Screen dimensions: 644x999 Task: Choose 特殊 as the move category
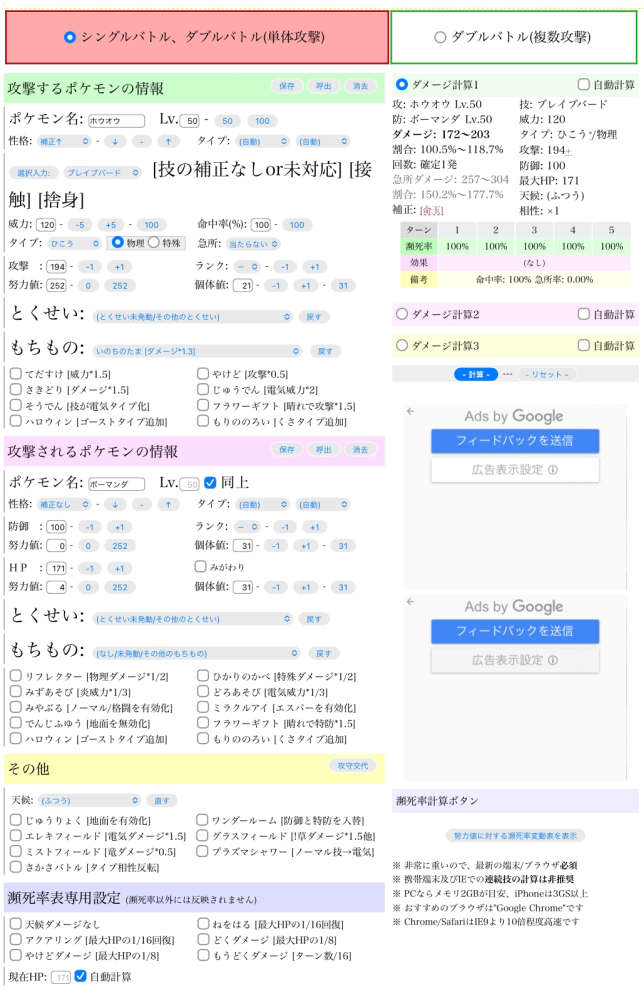coord(154,243)
